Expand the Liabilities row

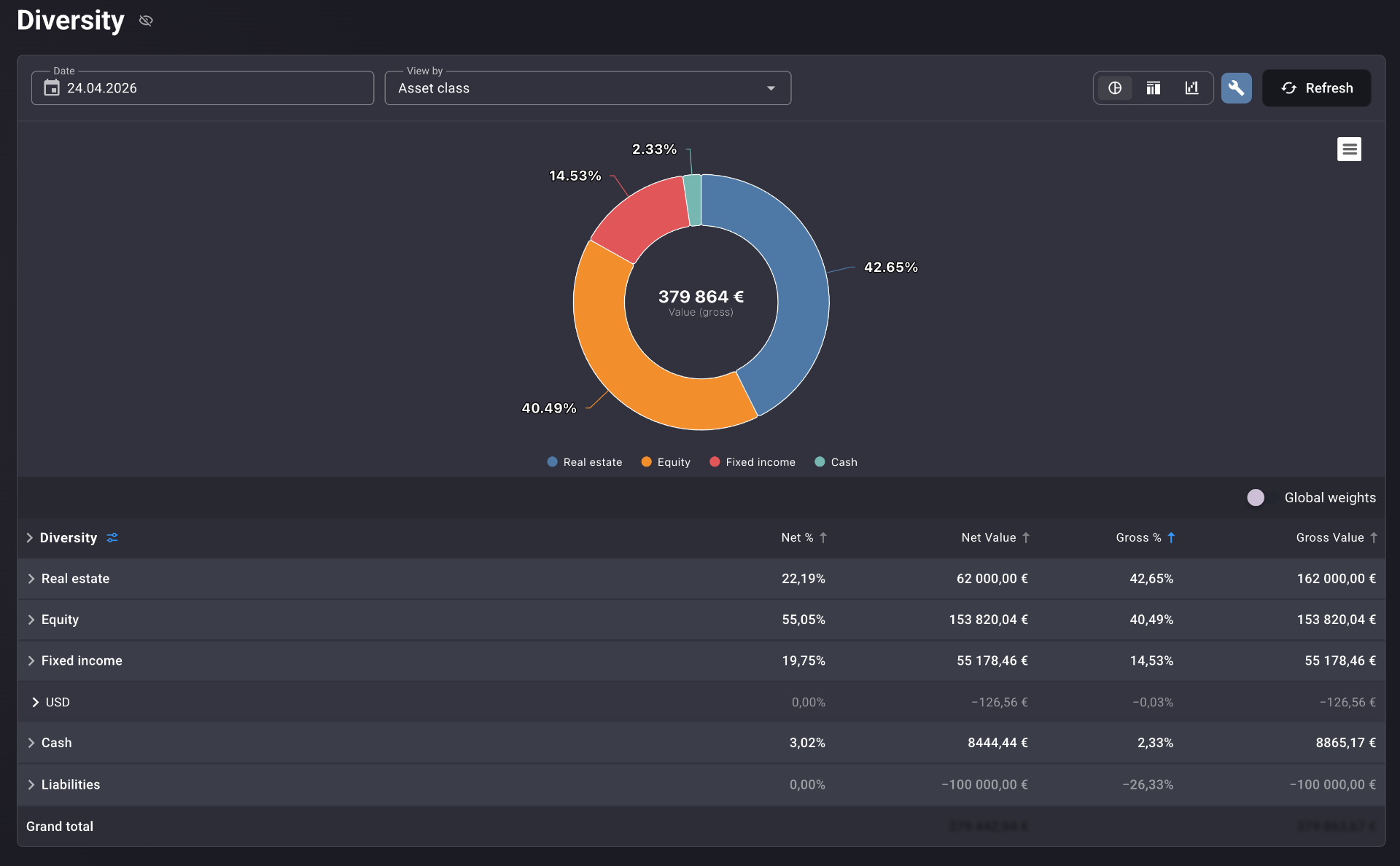(31, 785)
